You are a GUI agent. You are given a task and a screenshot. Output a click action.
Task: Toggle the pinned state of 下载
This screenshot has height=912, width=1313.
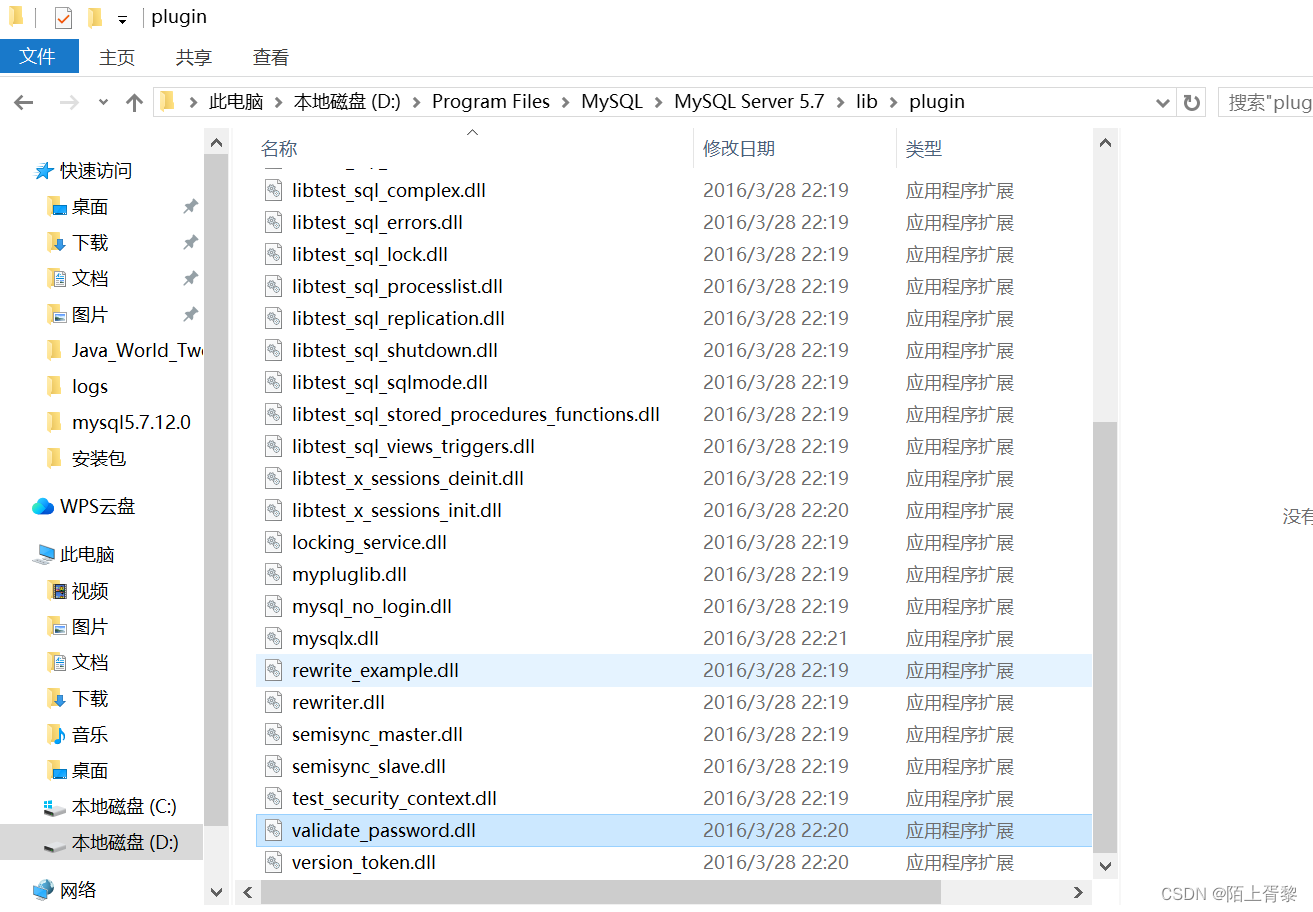click(x=189, y=242)
